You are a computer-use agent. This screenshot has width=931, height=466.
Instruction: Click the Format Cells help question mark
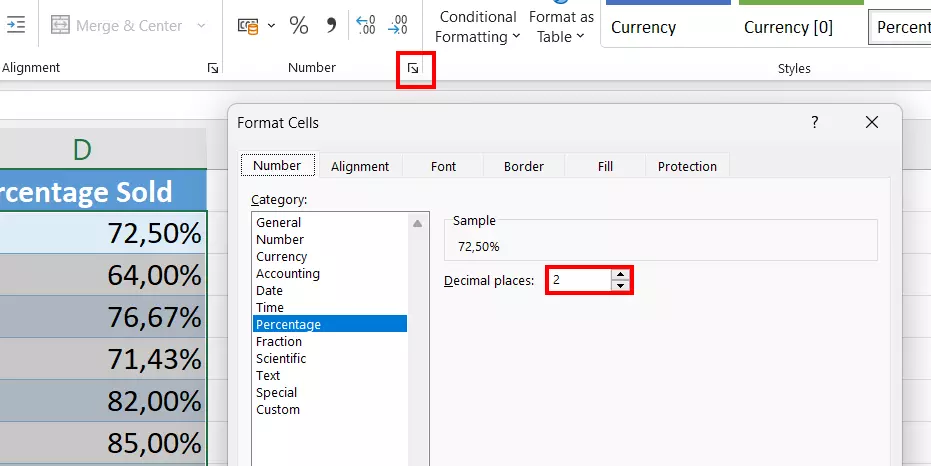coord(815,122)
